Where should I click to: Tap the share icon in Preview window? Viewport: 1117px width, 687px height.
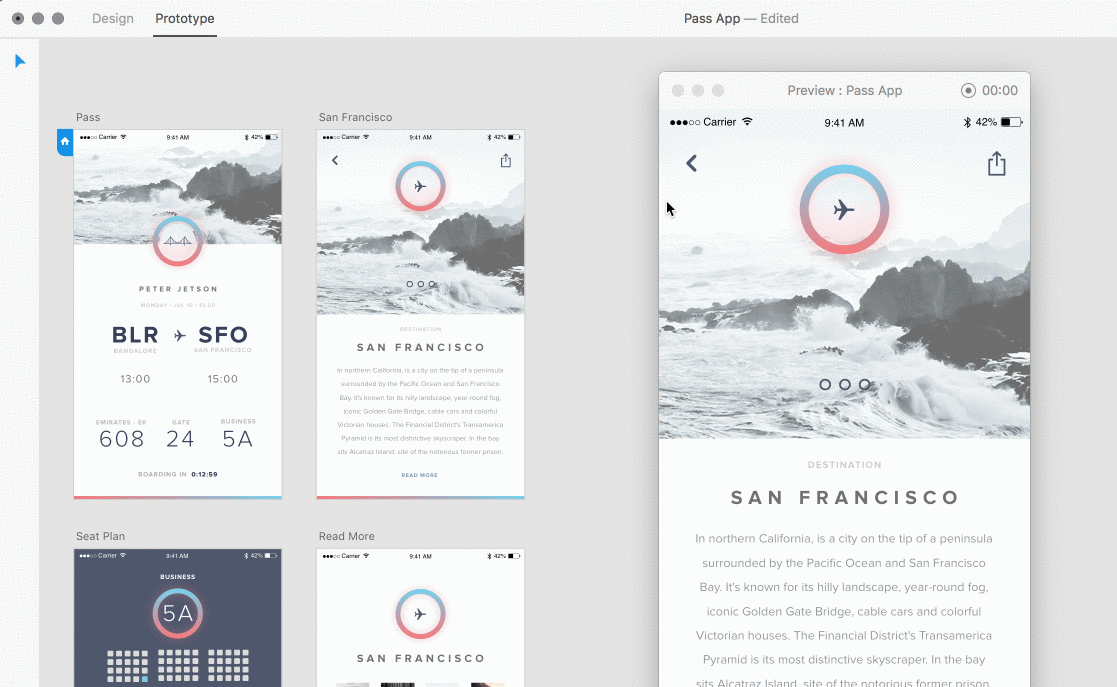[997, 163]
